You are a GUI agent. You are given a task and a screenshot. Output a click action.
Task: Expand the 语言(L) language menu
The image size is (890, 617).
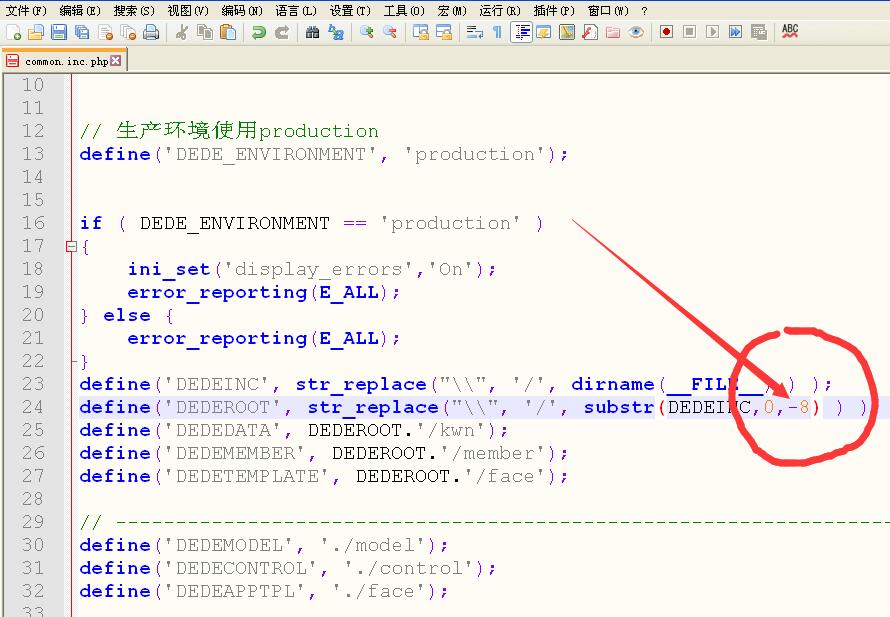click(296, 10)
